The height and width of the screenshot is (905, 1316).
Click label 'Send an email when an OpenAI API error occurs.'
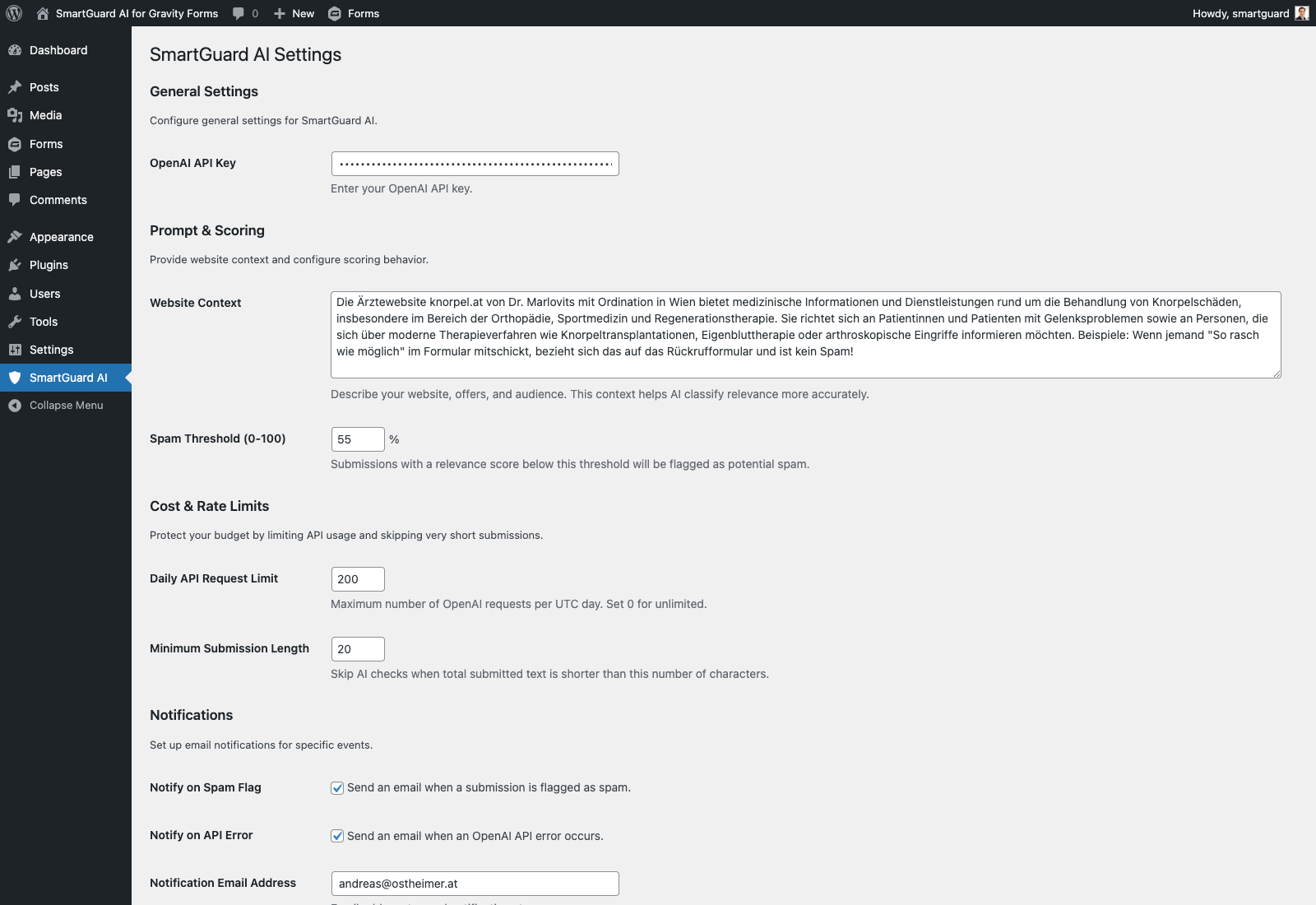click(x=475, y=836)
